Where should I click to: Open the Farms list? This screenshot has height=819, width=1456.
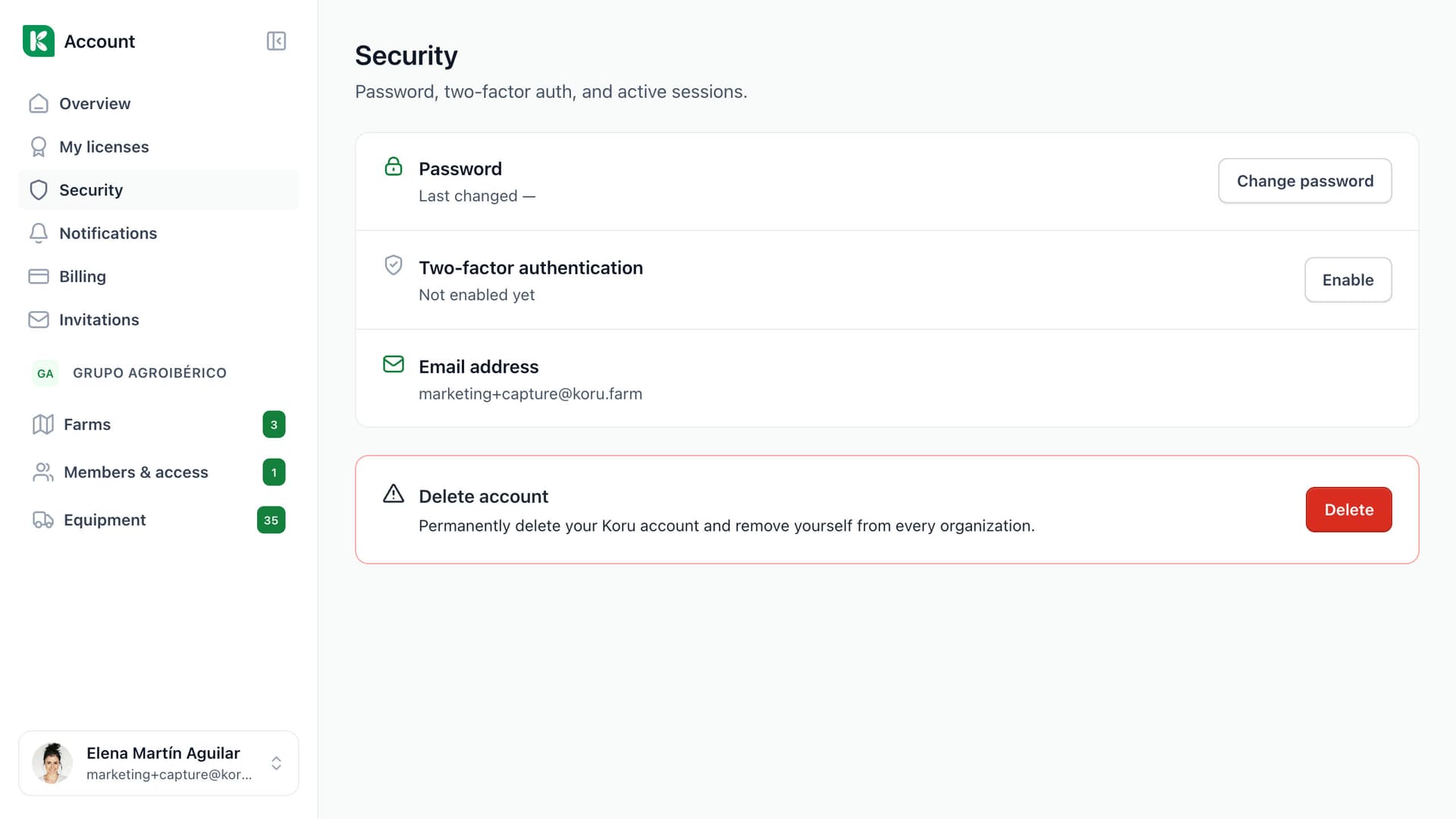[158, 425]
